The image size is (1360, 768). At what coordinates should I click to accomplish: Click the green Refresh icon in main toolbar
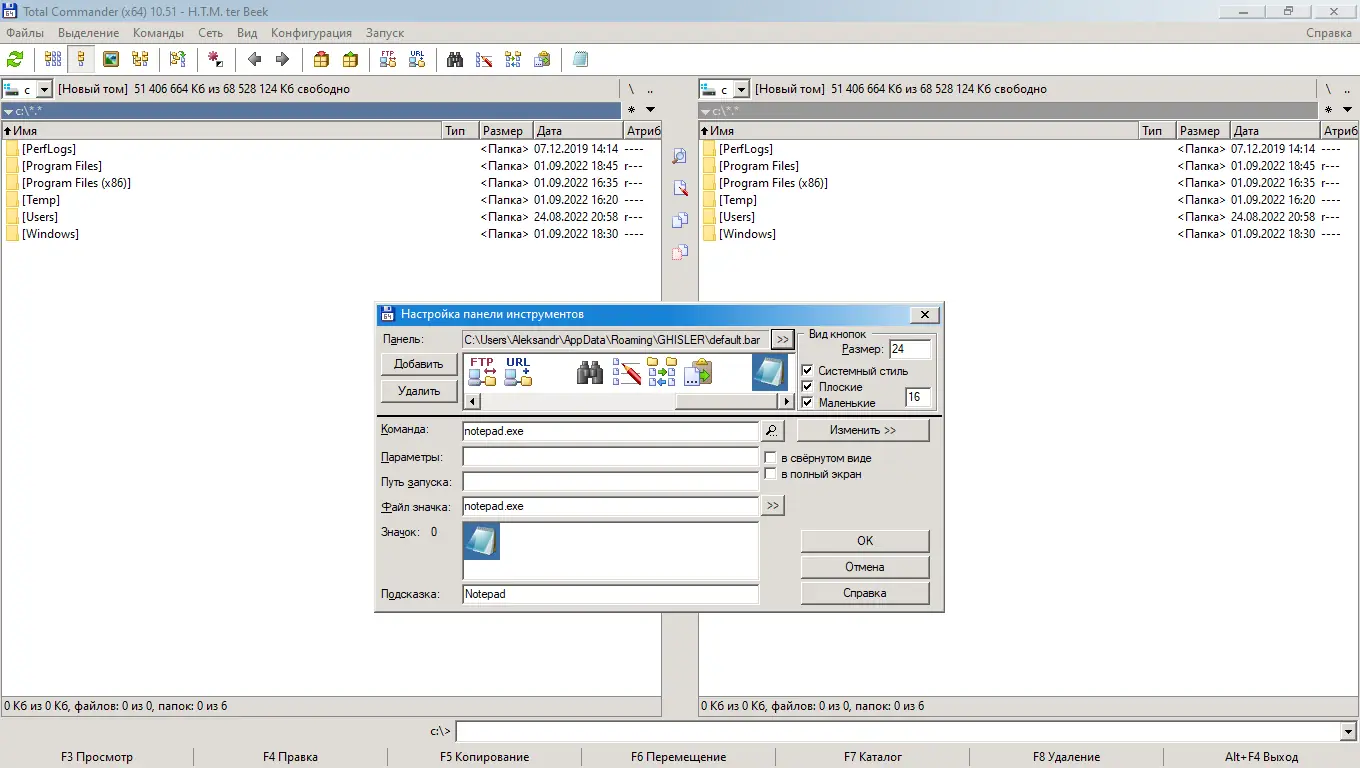15,59
